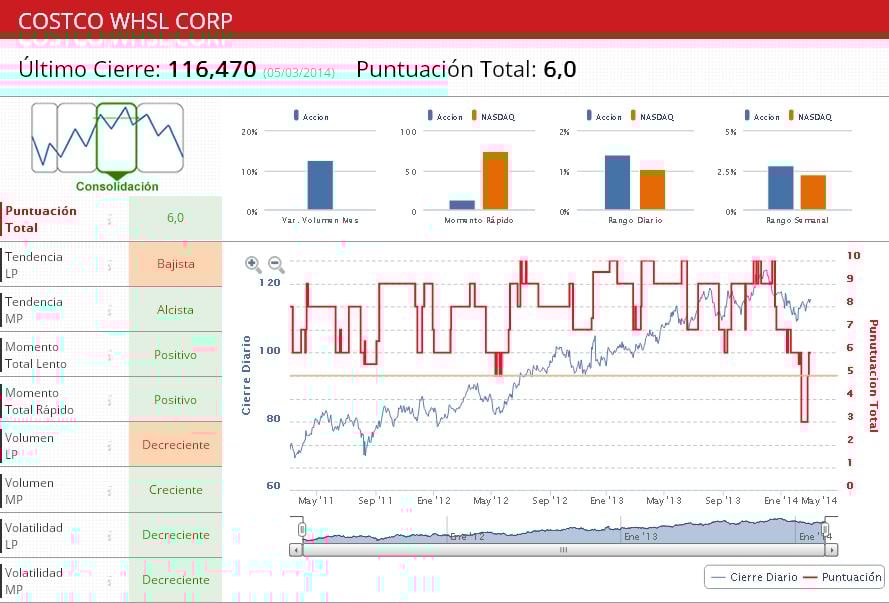Toggle NASDAQ legend in Rango Semanal chart
The width and height of the screenshot is (889, 603).
pos(810,116)
